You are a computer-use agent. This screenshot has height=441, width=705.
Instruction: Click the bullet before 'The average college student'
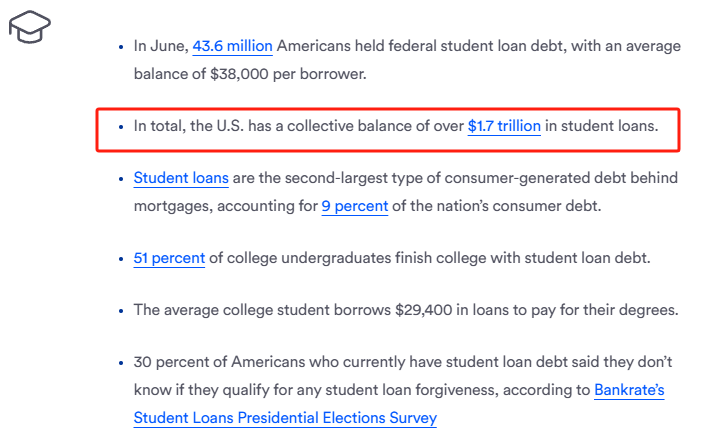[x=120, y=311]
